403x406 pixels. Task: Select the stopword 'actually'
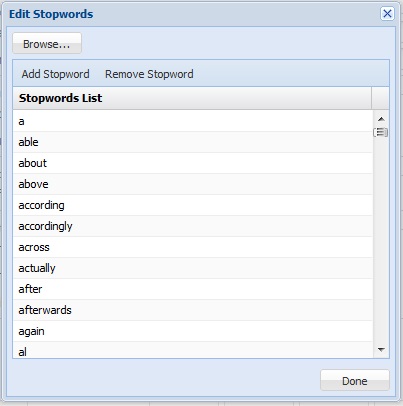[193, 268]
